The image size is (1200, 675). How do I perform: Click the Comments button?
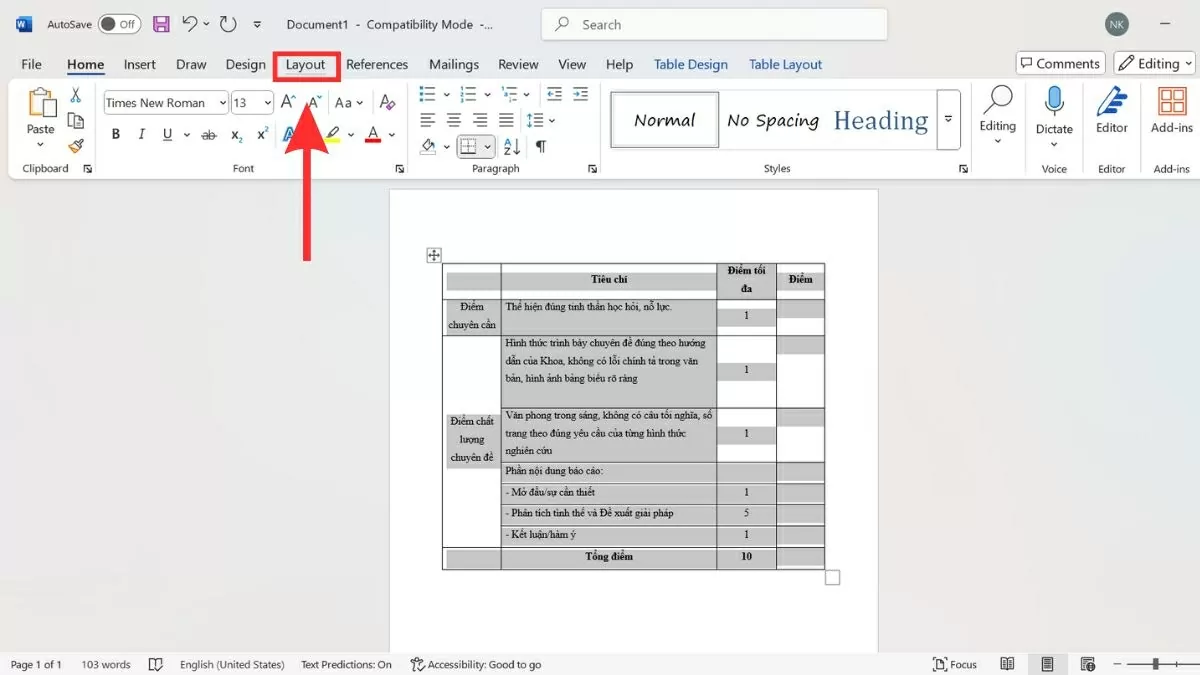point(1059,62)
